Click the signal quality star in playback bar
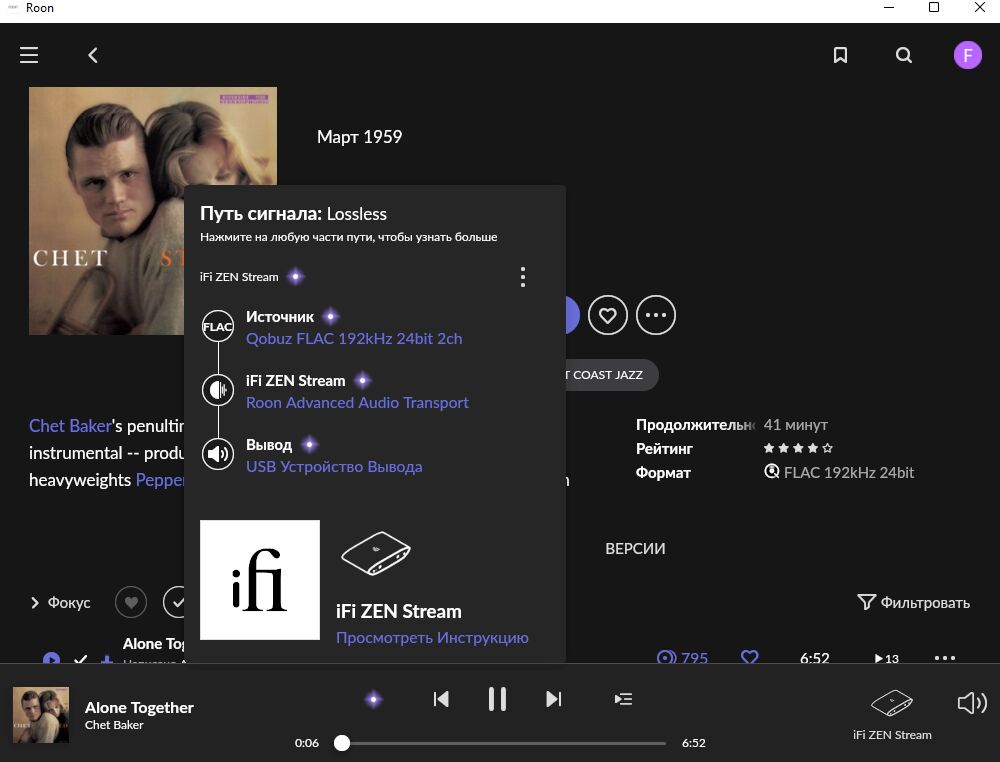 (x=374, y=700)
